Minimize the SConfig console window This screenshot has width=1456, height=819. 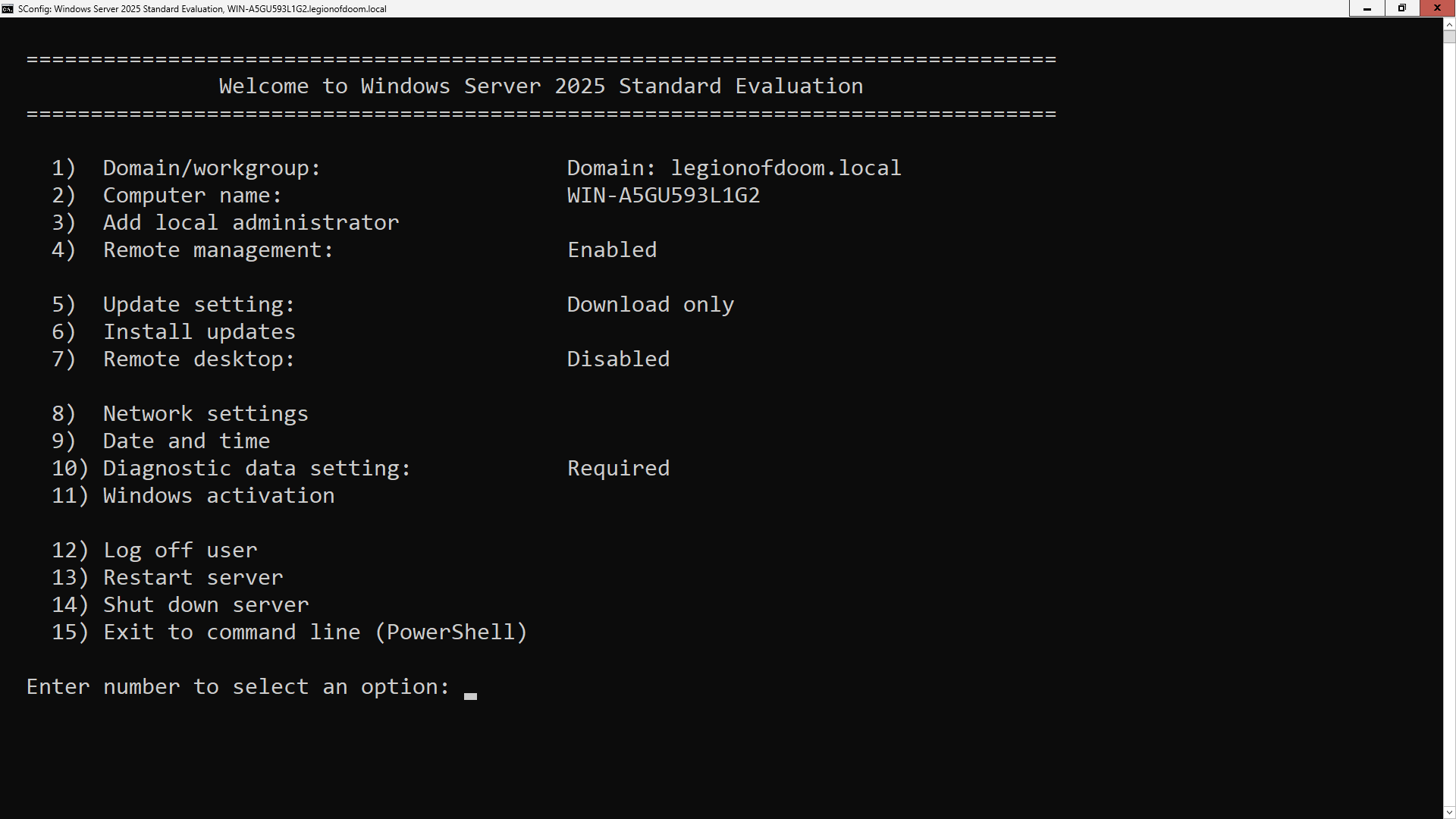[x=1367, y=8]
